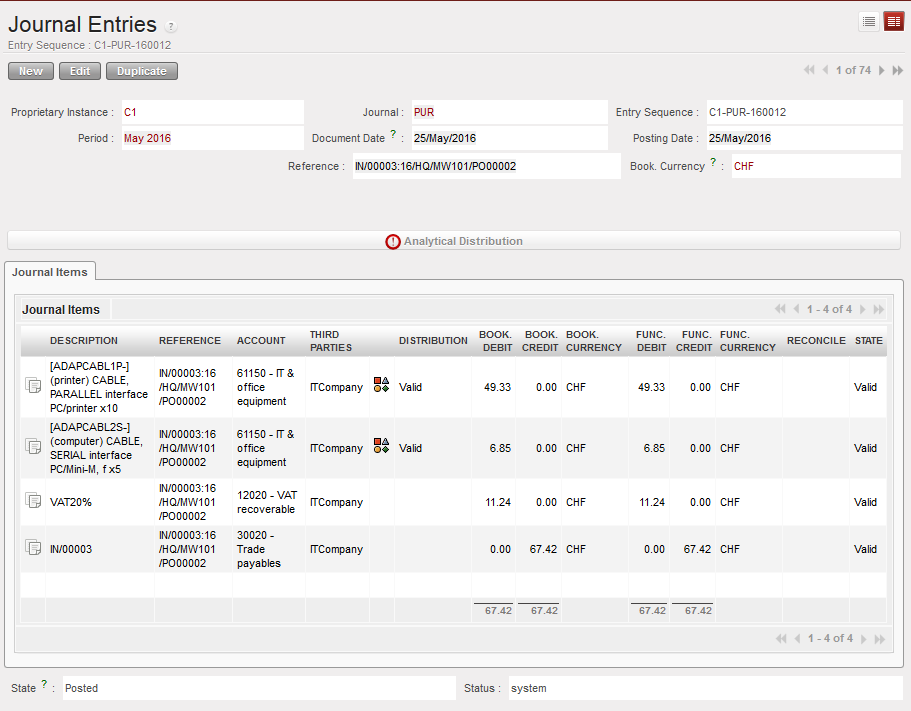Screen dimensions: 911x711
Task: Open analytic distribution icon for computer cable row
Action: pos(381,446)
